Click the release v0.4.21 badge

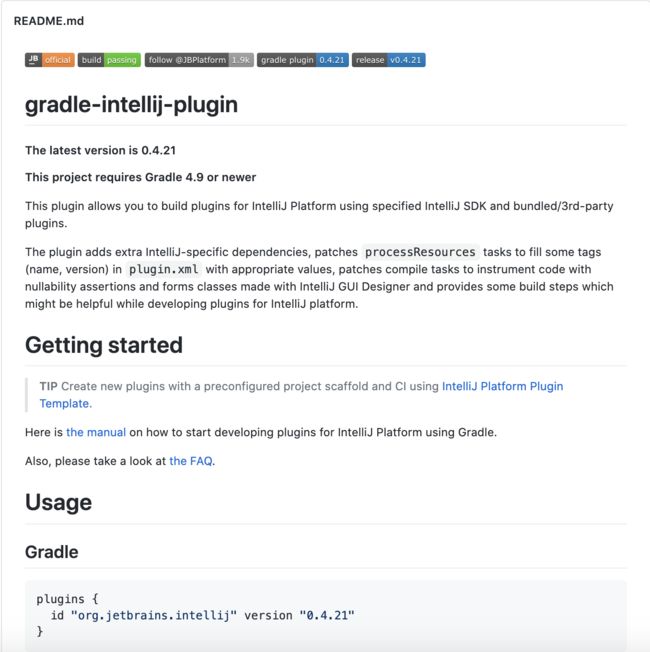pyautogui.click(x=388, y=60)
